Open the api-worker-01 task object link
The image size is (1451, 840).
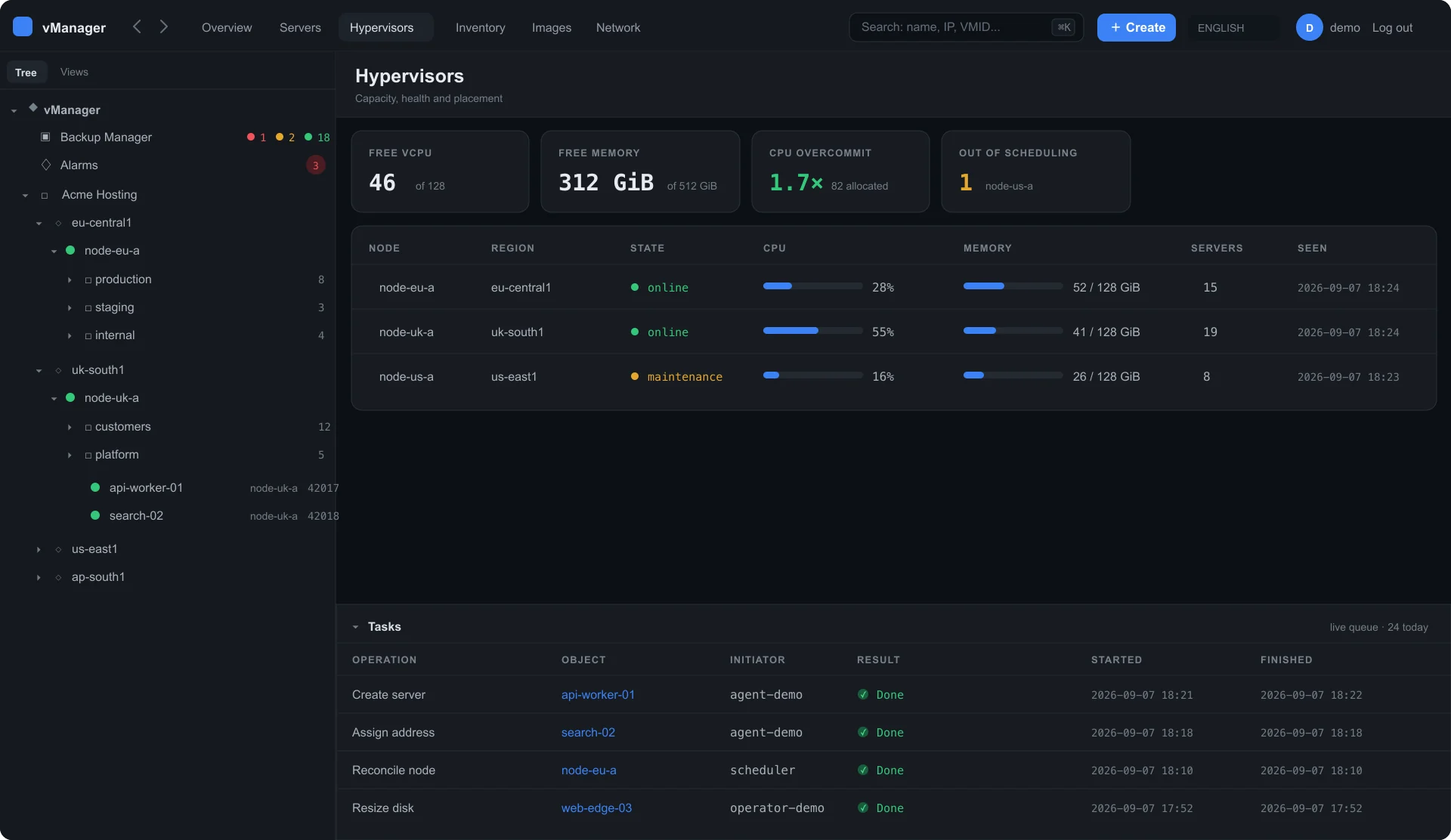pyautogui.click(x=598, y=694)
